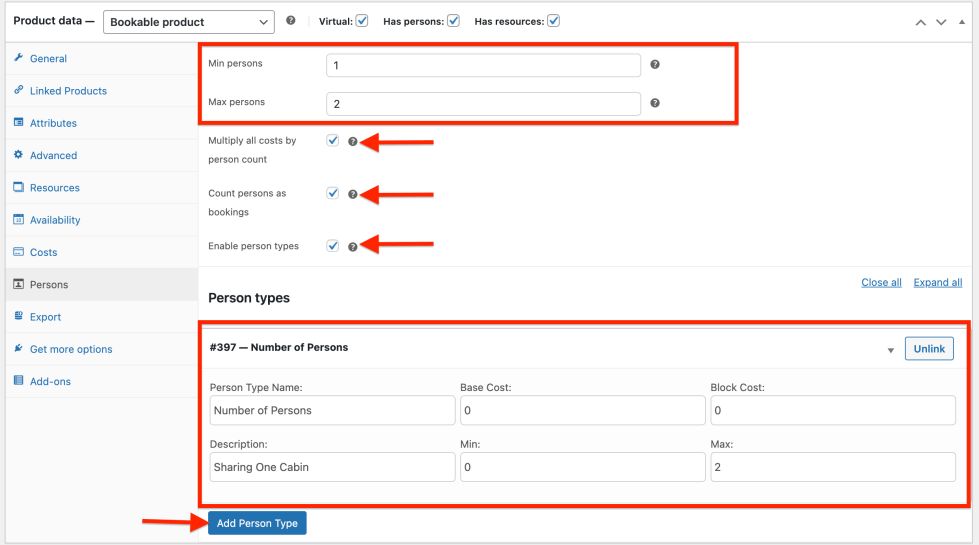The width and height of the screenshot is (979, 545).
Task: Open the Availability tab
Action: click(55, 220)
